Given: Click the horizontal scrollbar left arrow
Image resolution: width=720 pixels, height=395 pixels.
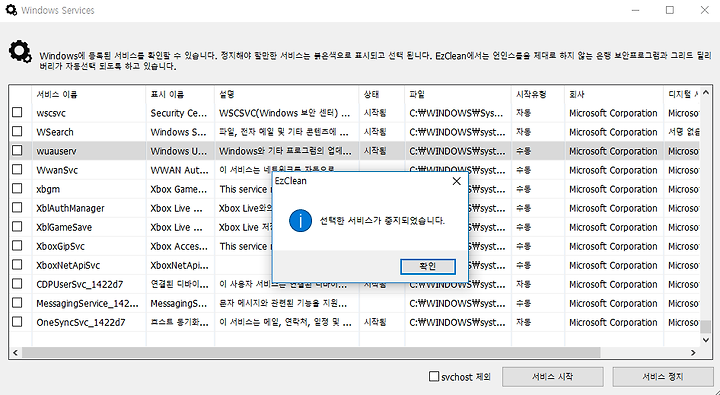Looking at the screenshot, I should coord(15,353).
